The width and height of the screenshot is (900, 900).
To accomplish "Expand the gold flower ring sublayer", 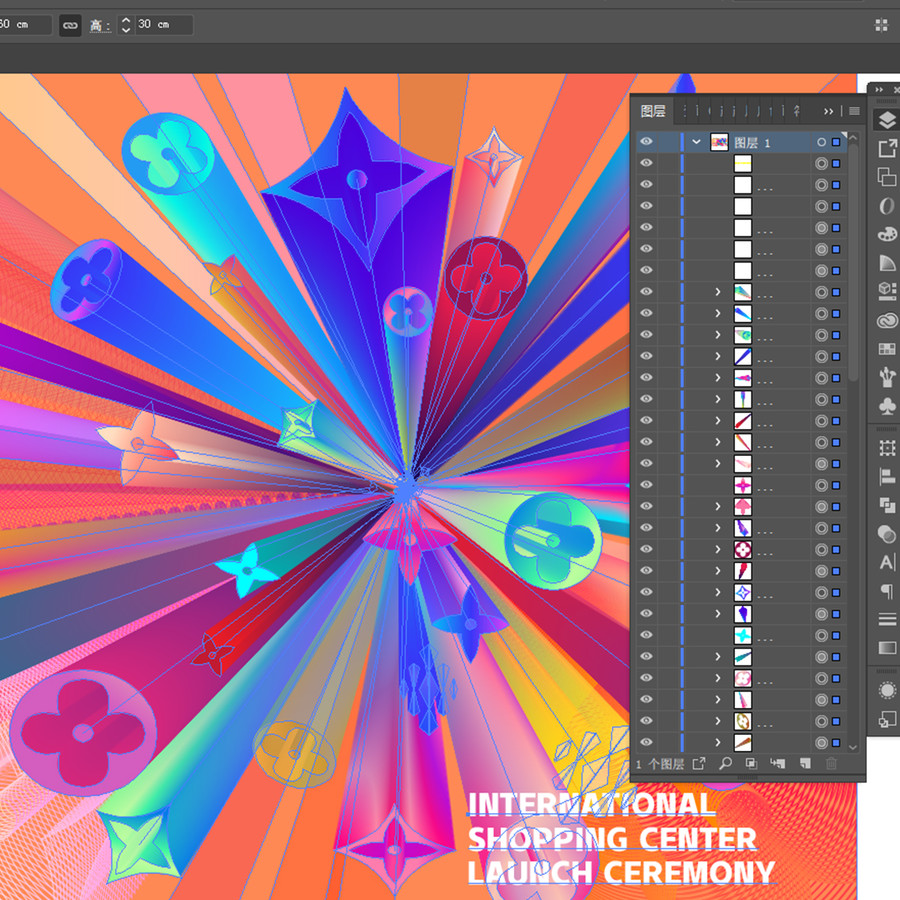I will pos(717,721).
